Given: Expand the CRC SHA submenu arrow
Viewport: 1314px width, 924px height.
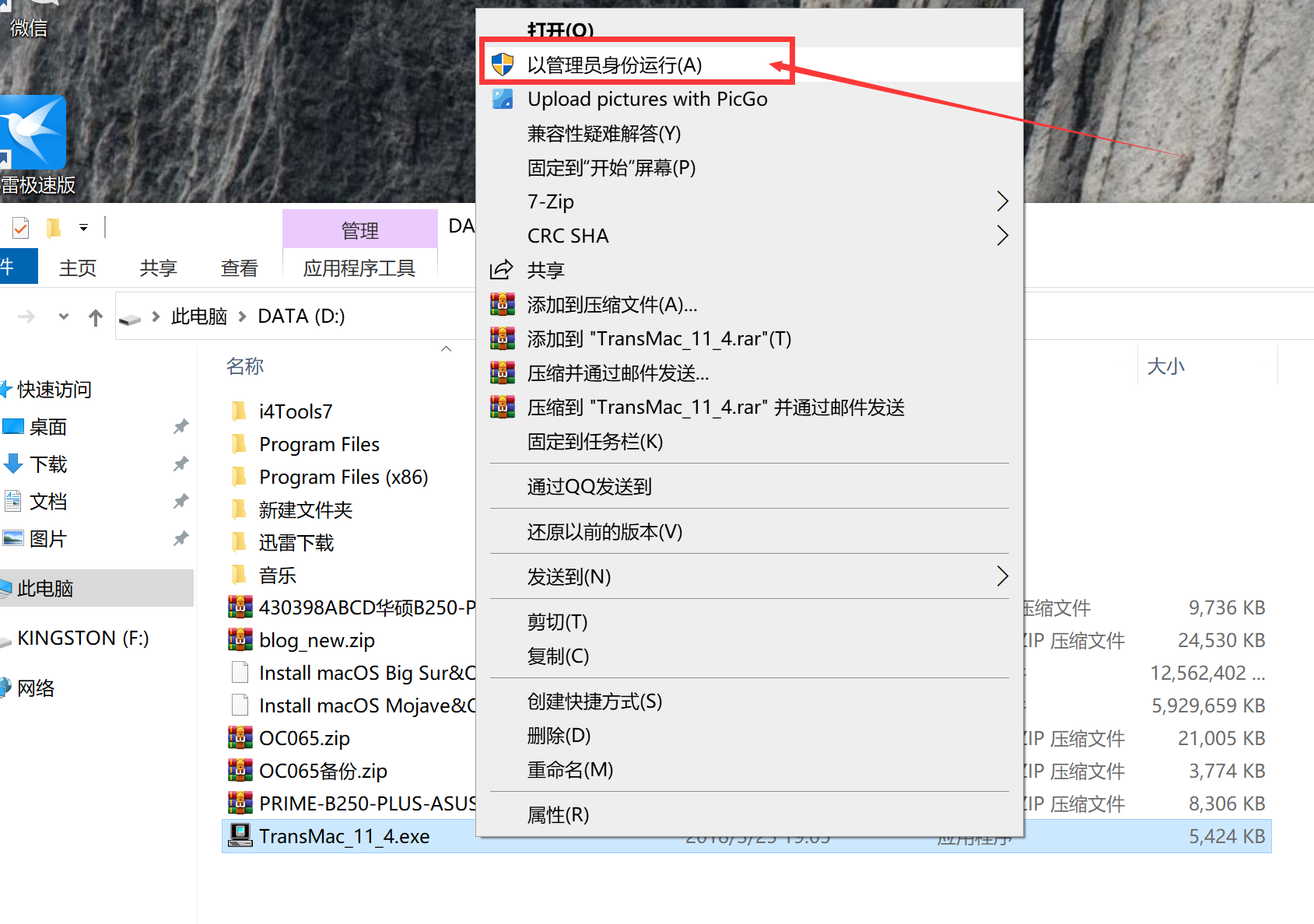Looking at the screenshot, I should (x=1002, y=236).
